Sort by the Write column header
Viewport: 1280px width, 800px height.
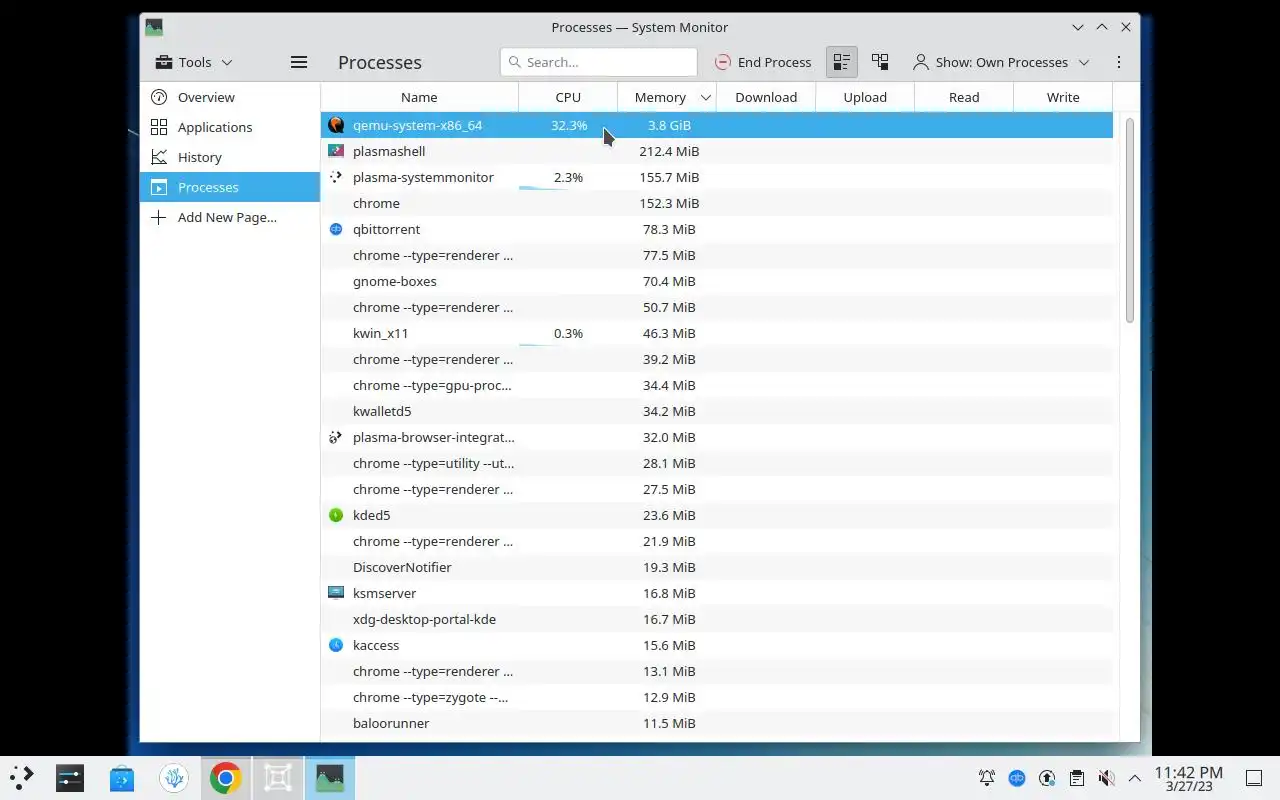coord(1063,97)
